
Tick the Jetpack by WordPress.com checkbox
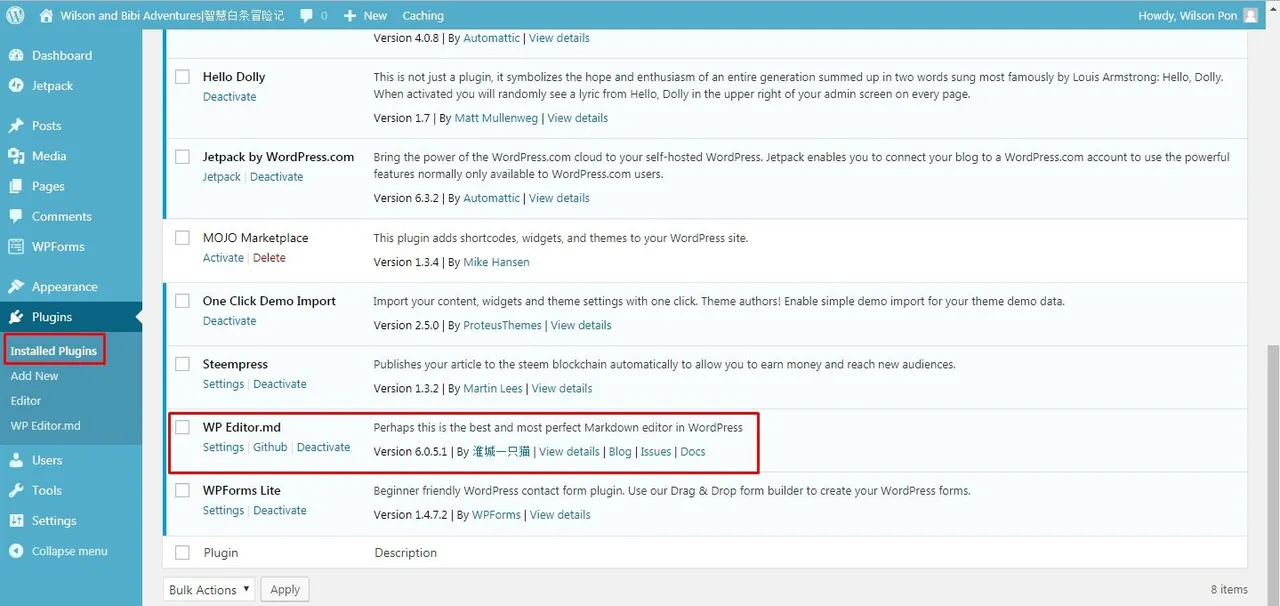(x=182, y=156)
